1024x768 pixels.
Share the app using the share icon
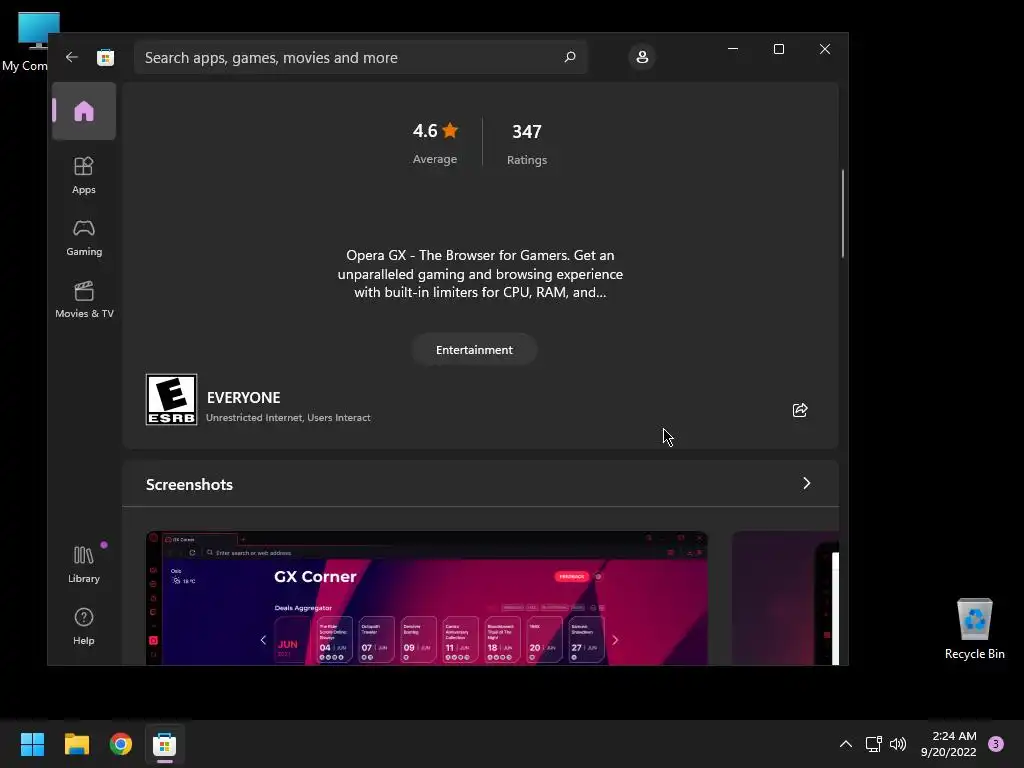(x=800, y=410)
